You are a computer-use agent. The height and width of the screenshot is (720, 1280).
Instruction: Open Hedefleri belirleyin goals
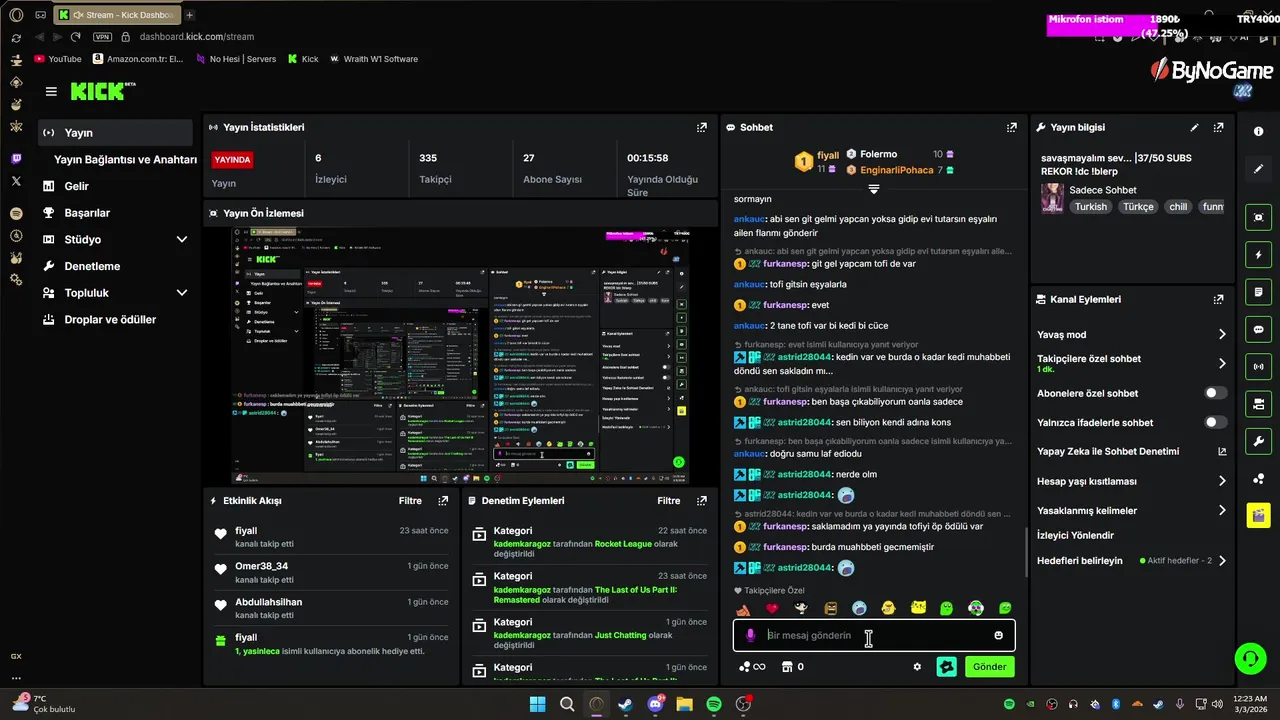pyautogui.click(x=1132, y=561)
